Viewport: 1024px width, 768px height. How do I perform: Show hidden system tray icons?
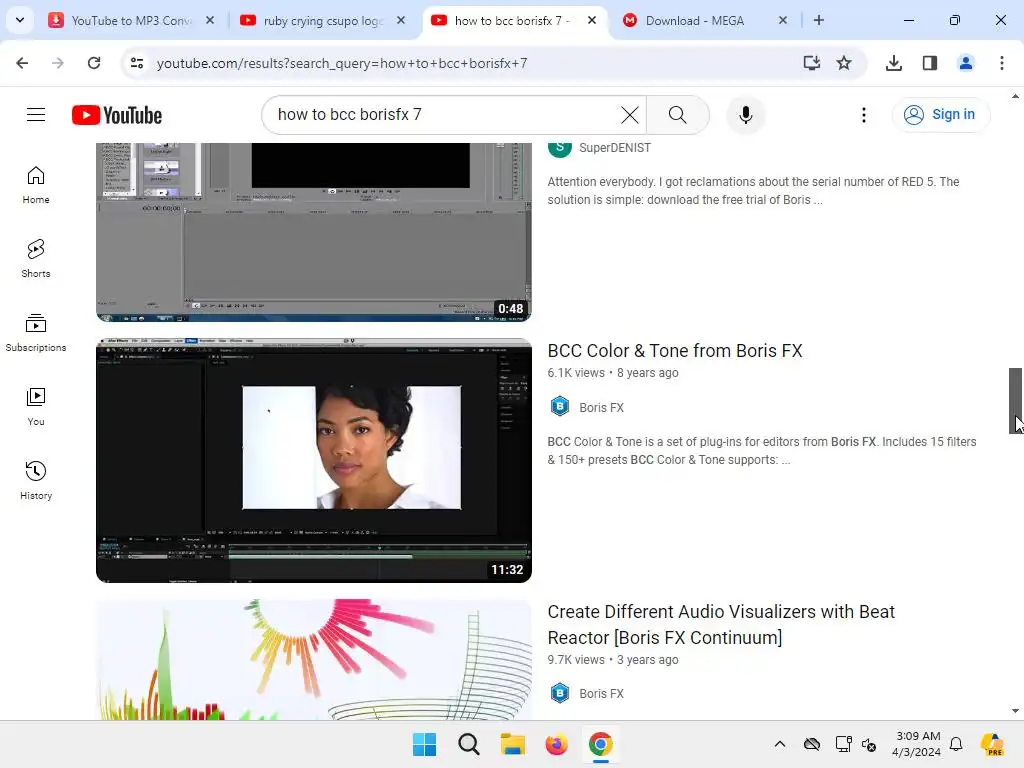point(780,744)
